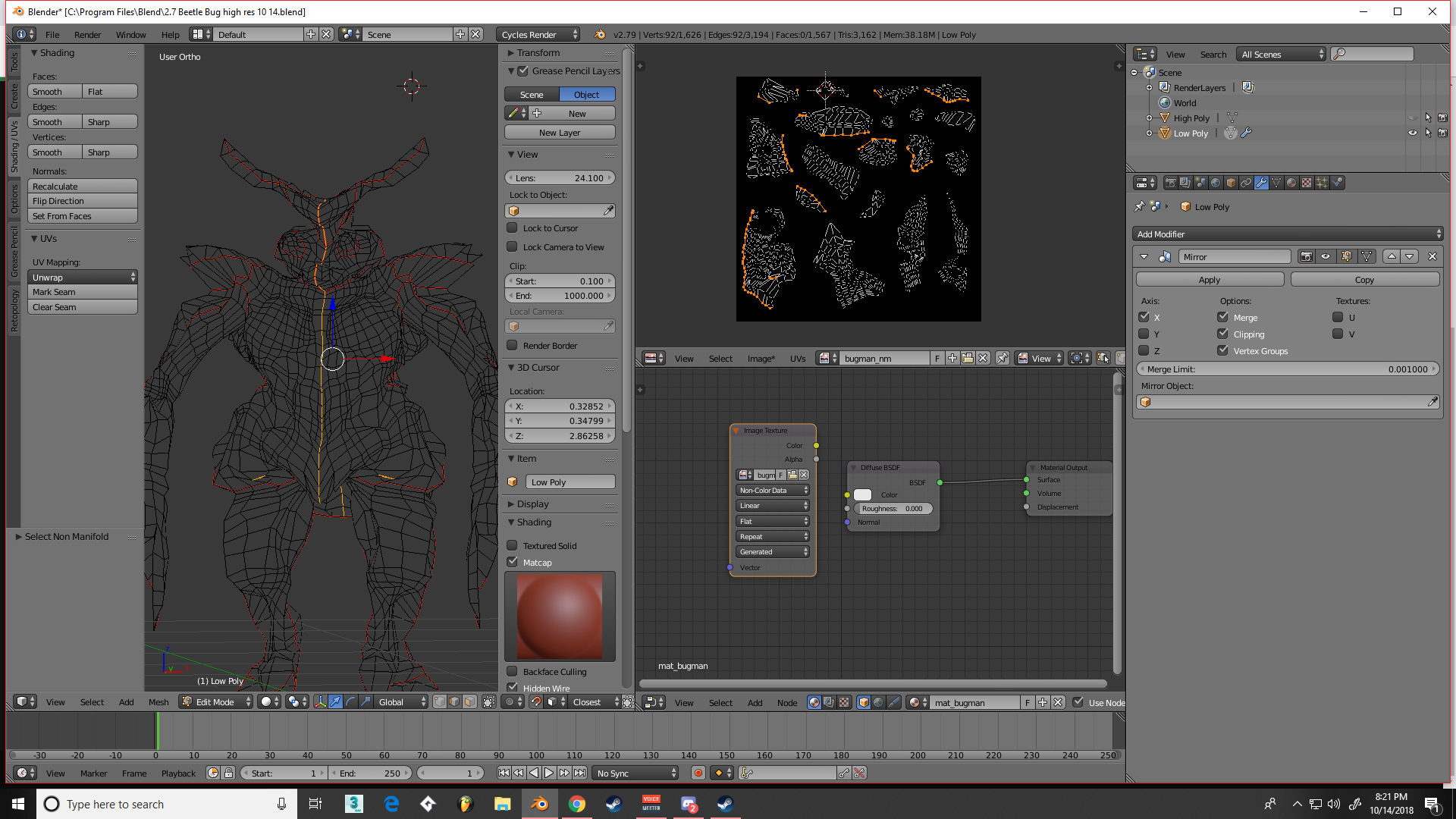Click the Mark Seam button
The image size is (1456, 819).
tap(83, 292)
